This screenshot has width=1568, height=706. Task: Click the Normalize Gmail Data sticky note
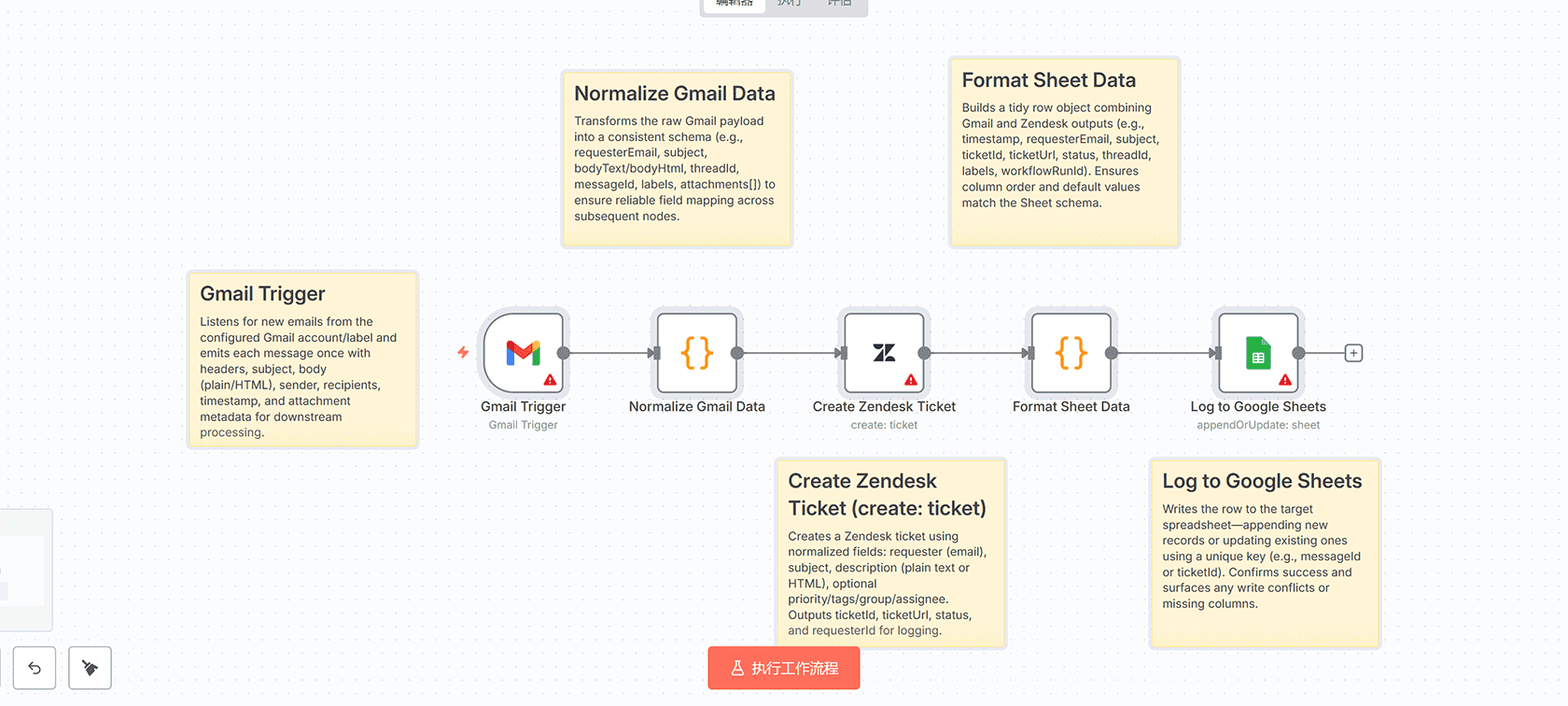[x=677, y=159]
